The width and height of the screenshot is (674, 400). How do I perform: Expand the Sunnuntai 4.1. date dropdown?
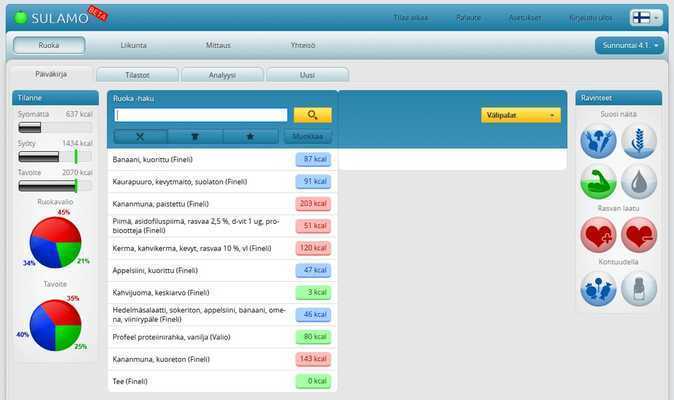click(x=628, y=45)
